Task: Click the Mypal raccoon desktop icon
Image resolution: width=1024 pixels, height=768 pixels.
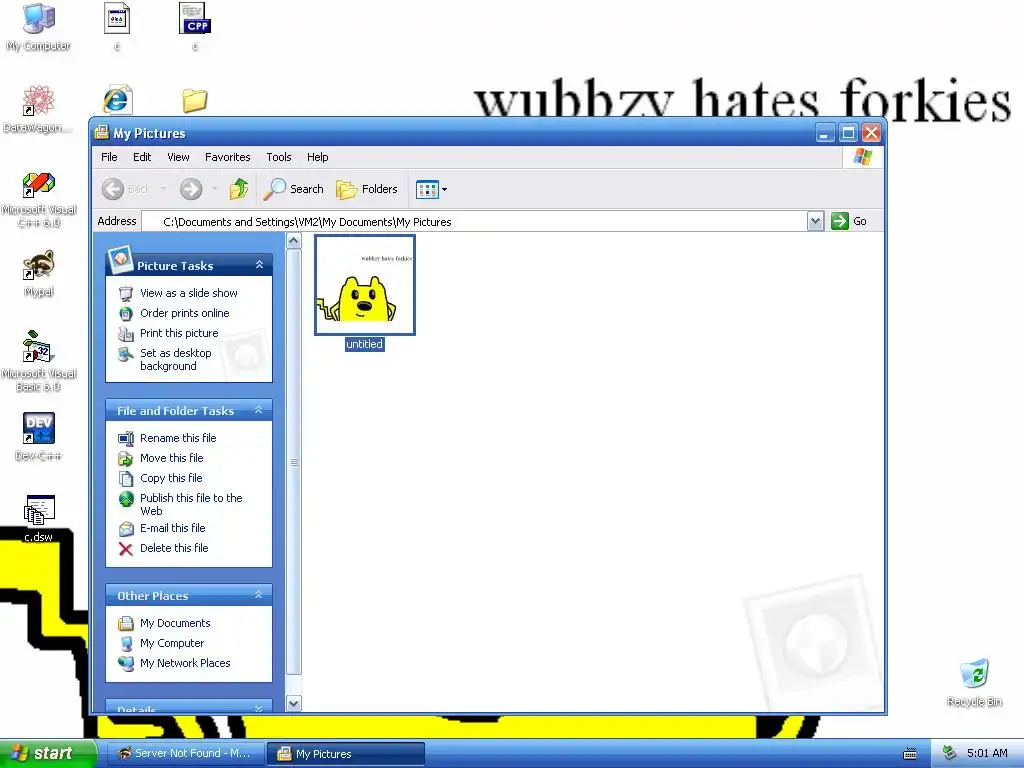Action: point(39,274)
